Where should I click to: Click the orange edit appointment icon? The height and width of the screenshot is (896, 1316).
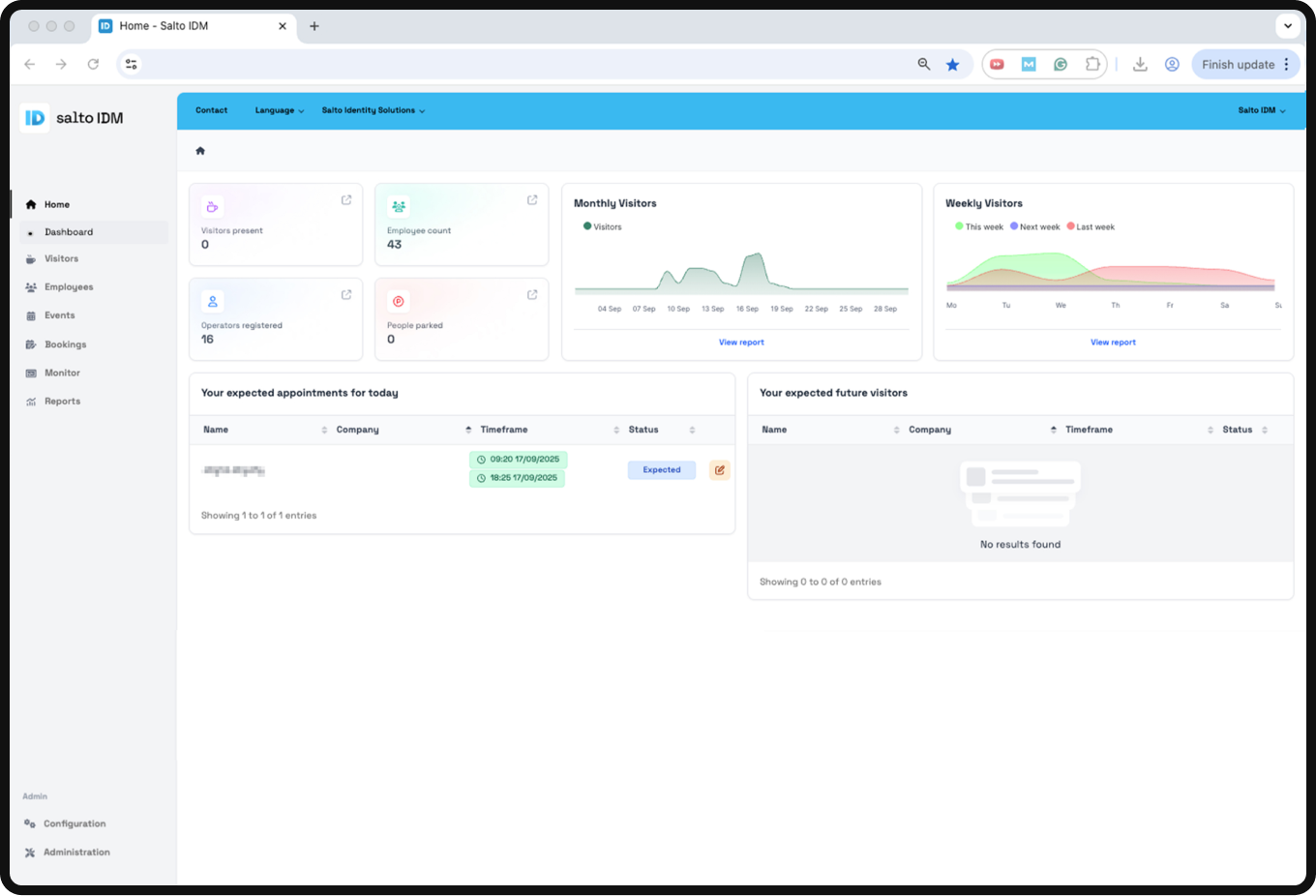pyautogui.click(x=719, y=470)
